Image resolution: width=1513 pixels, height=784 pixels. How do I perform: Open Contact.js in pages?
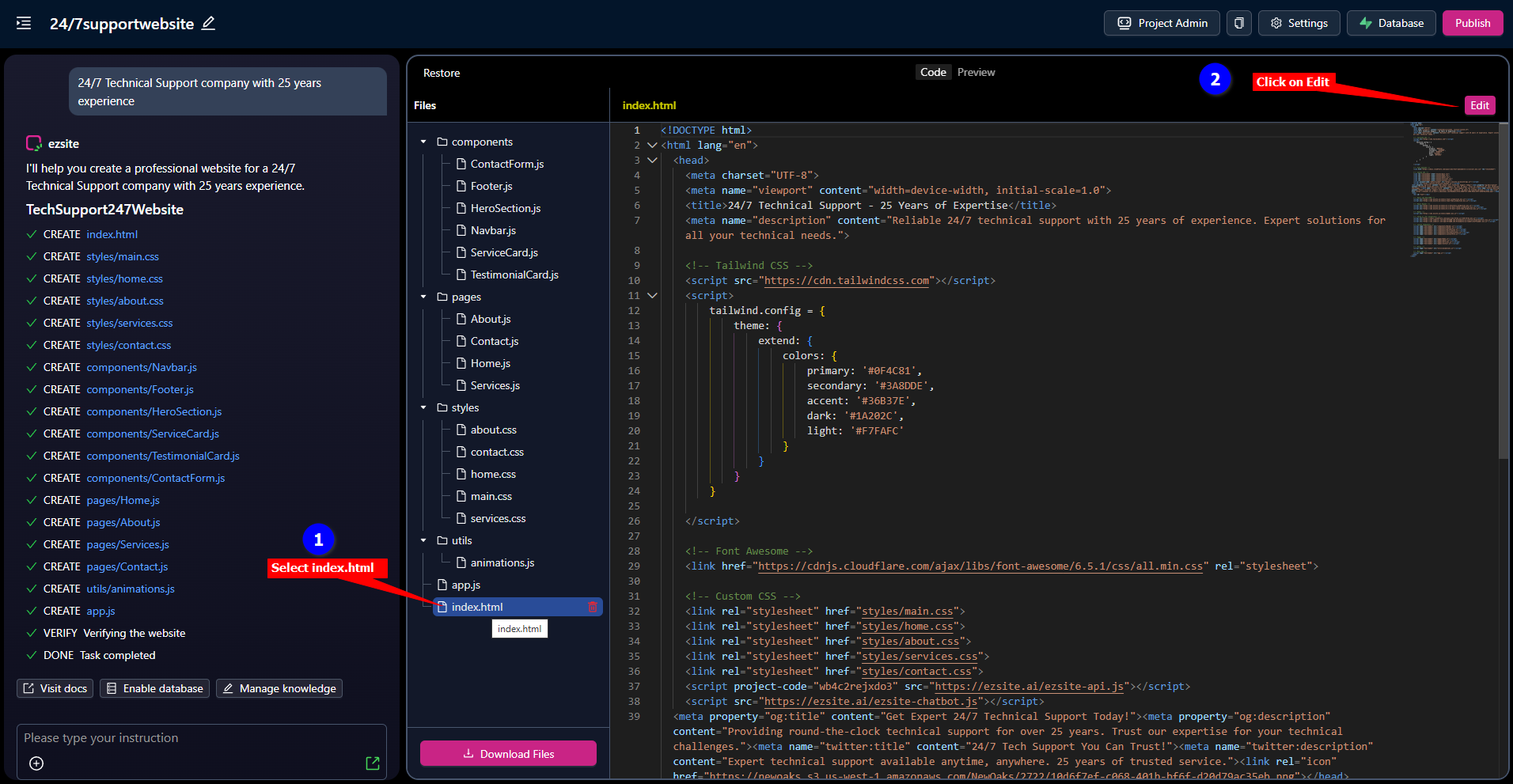pos(495,341)
